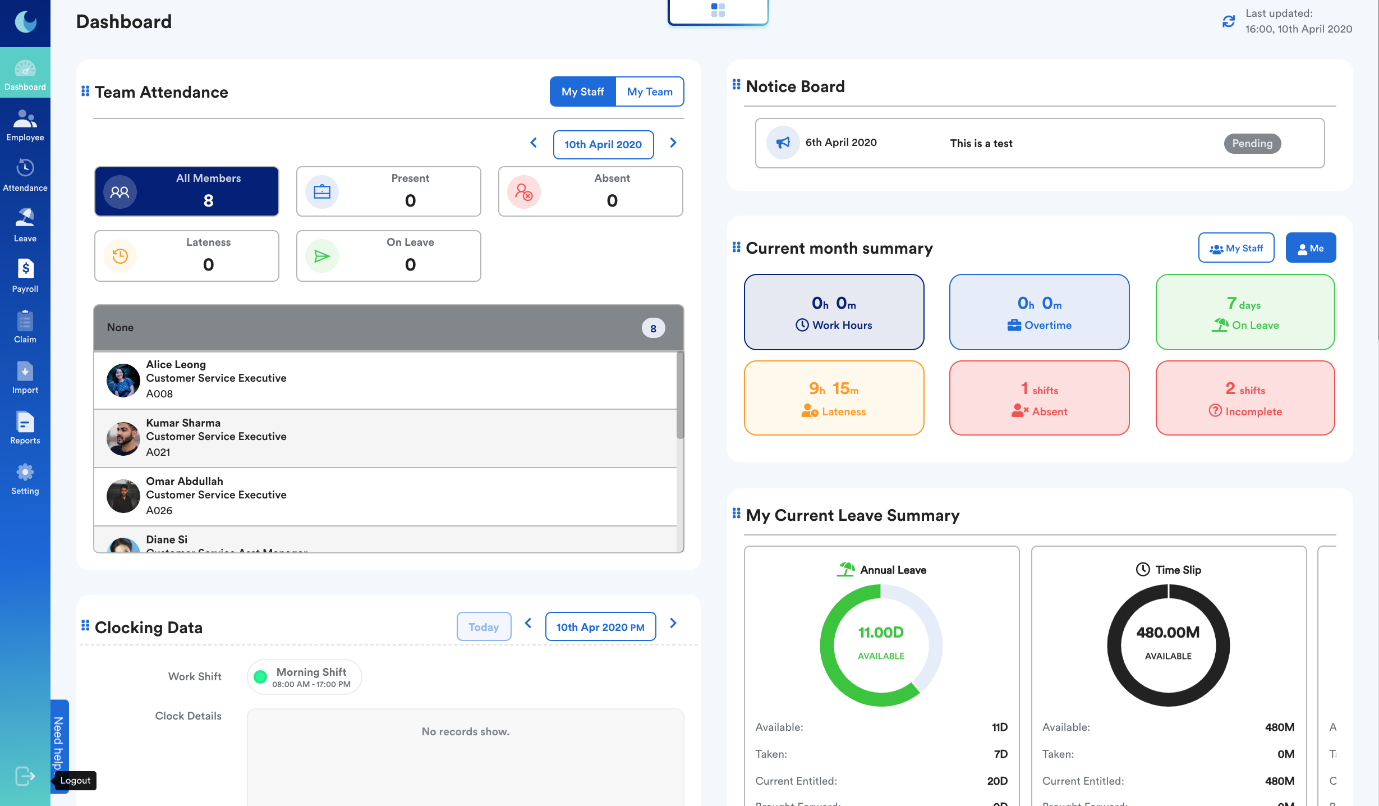
Task: Filter by On Leave attendance card
Action: [389, 256]
